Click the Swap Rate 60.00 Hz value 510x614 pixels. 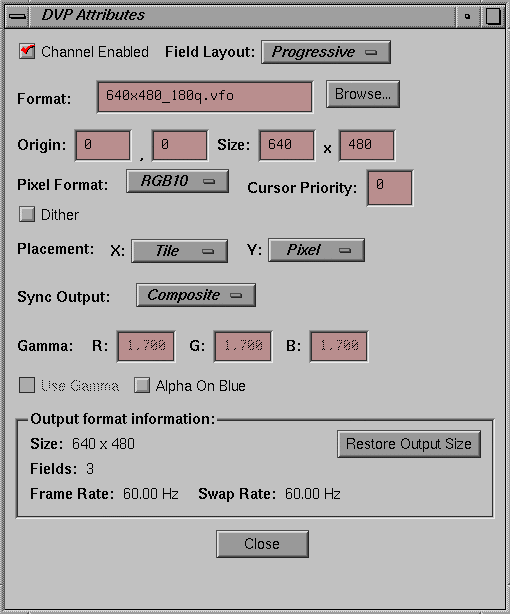tap(313, 494)
